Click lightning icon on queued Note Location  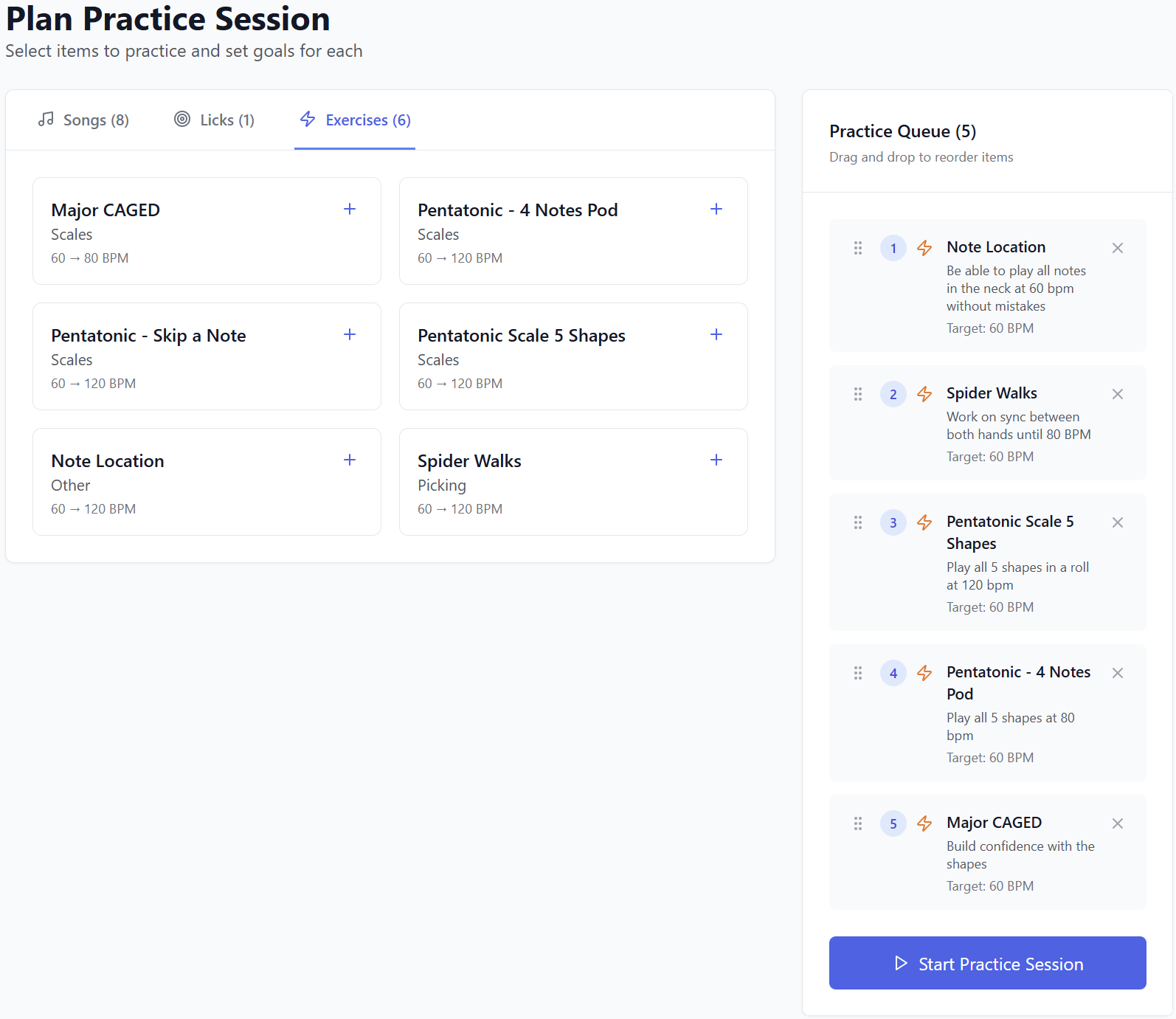tap(924, 248)
